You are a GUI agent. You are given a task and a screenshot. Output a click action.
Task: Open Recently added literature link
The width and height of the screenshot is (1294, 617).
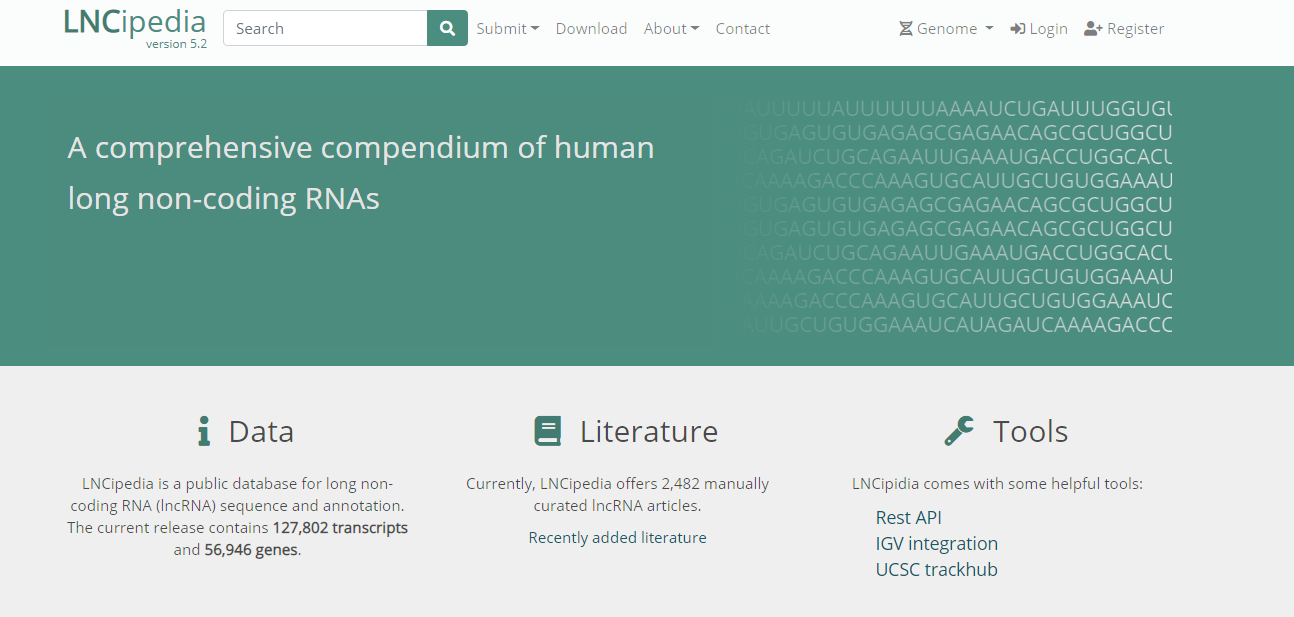[618, 538]
